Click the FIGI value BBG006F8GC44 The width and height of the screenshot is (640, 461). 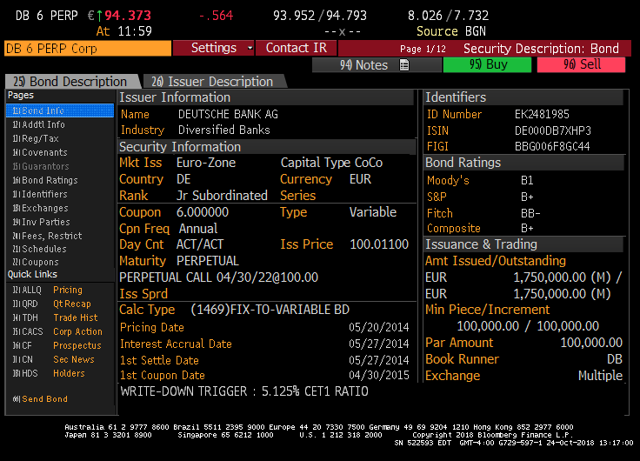click(552, 147)
